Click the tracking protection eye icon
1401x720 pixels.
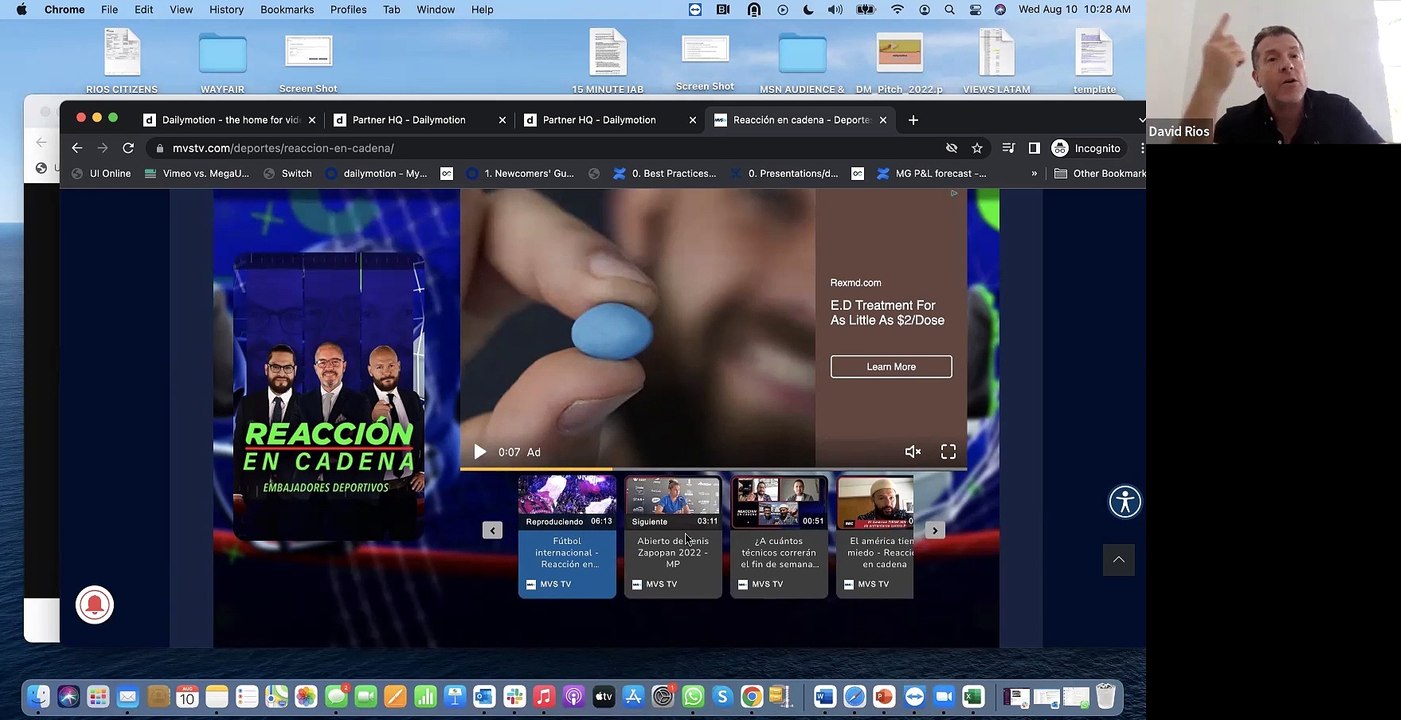tap(952, 148)
